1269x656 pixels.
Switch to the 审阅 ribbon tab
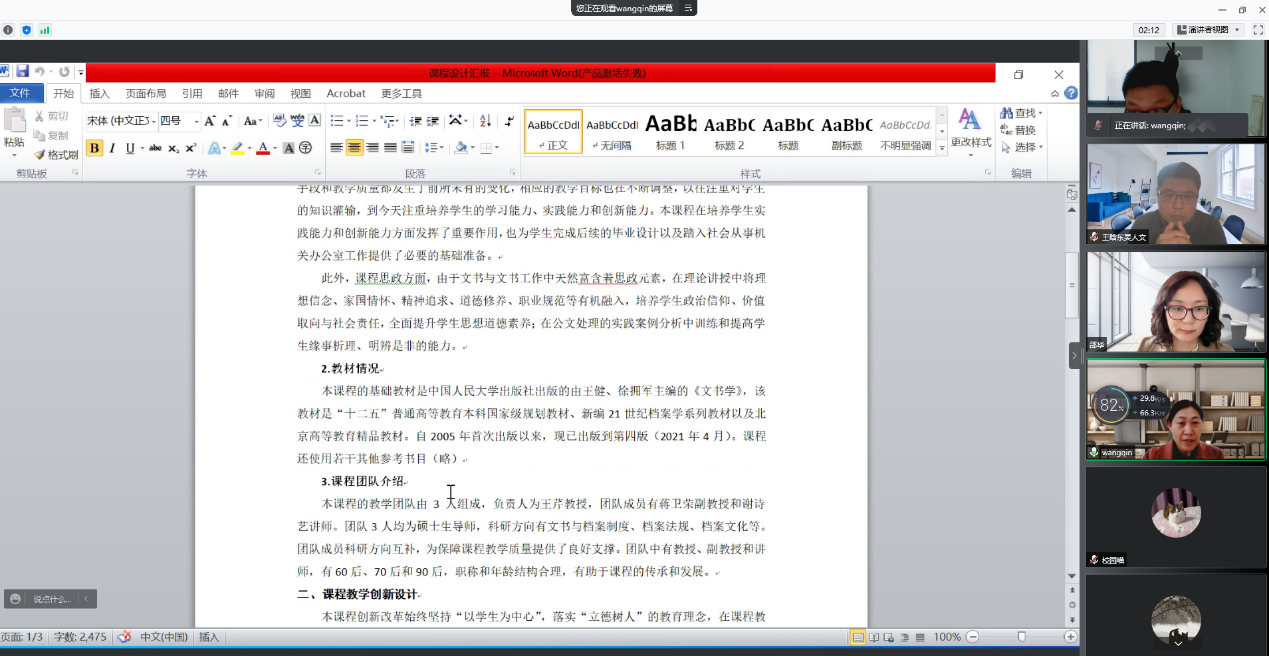coord(264,93)
